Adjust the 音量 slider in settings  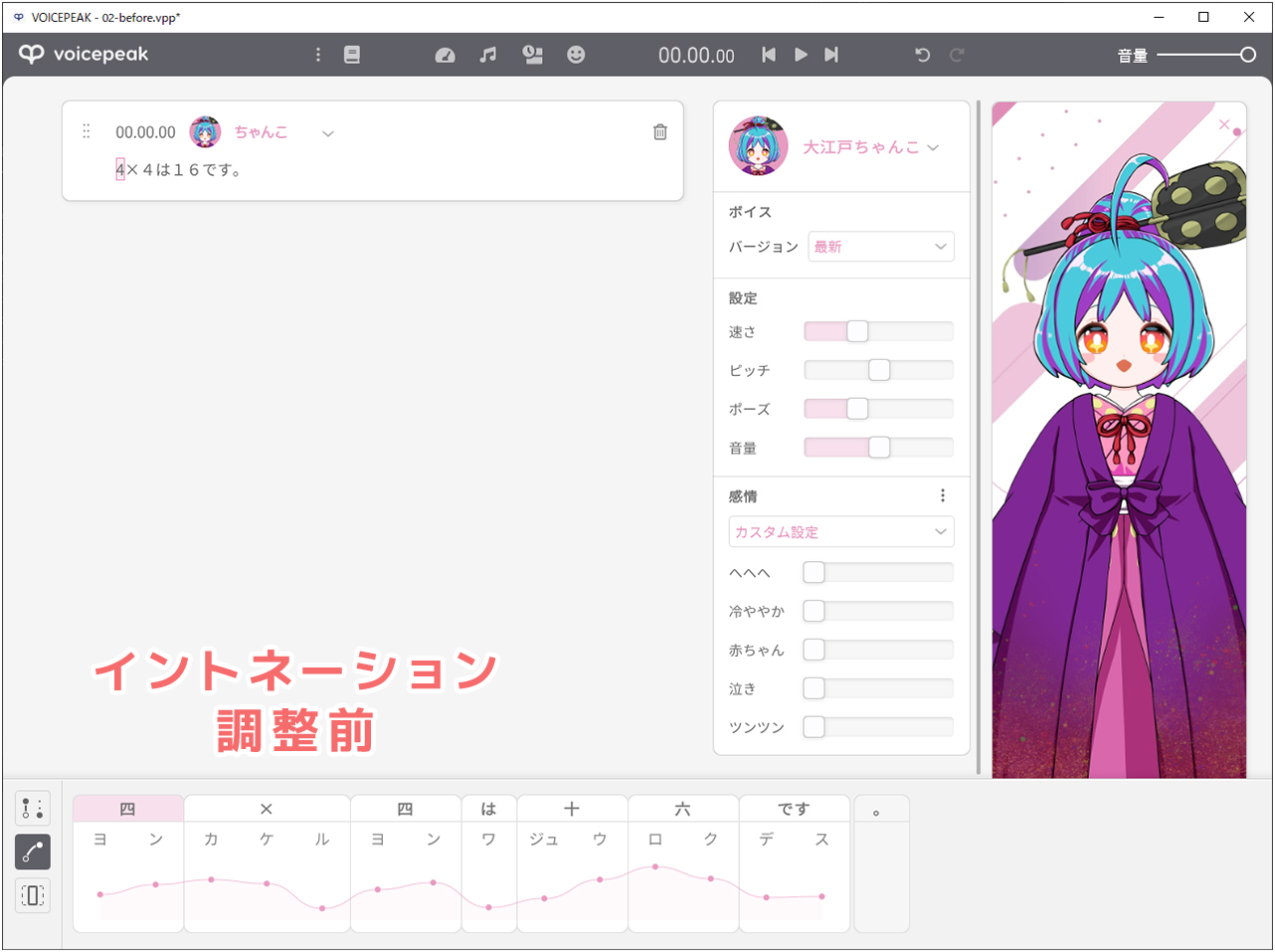[x=878, y=448]
